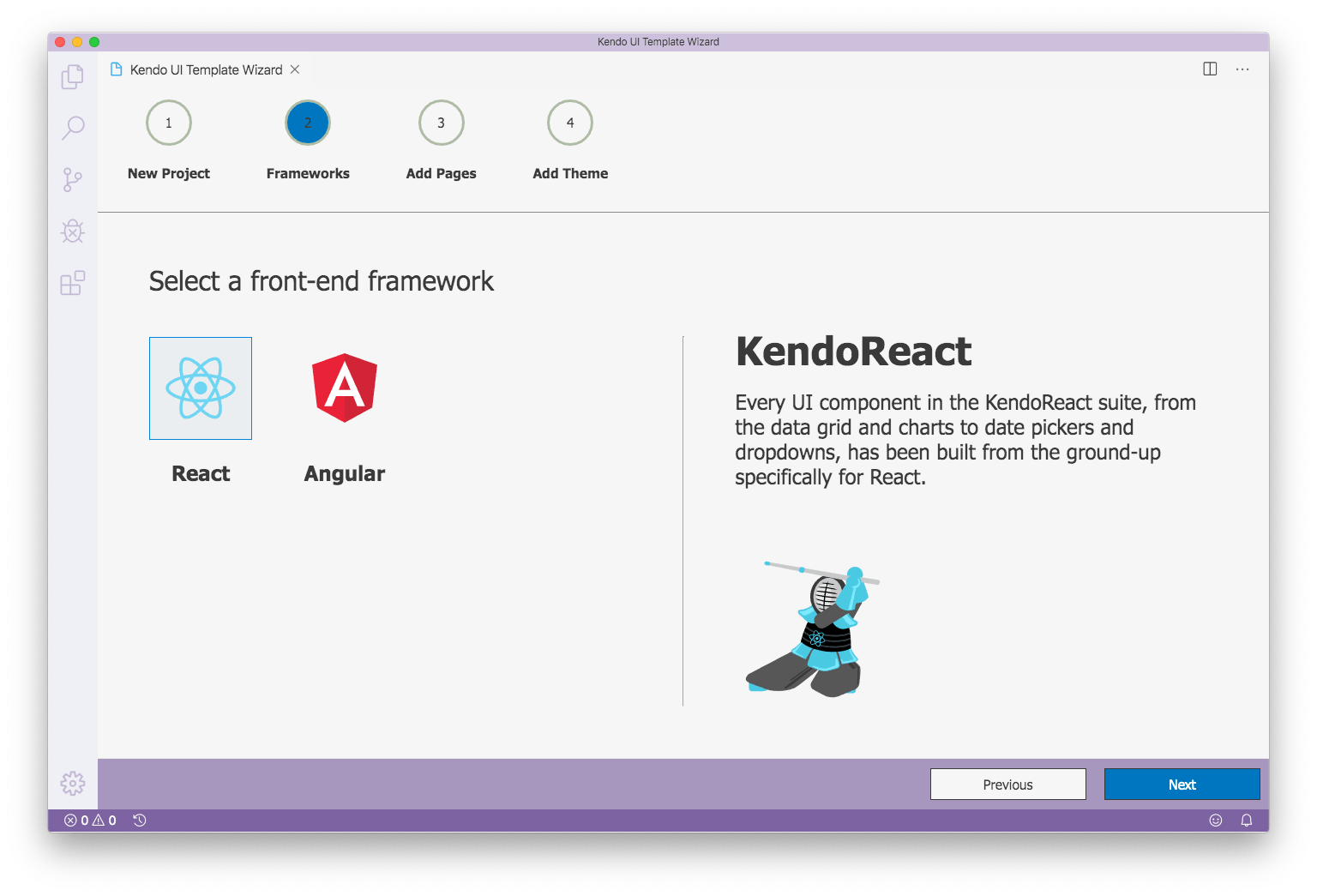Screen dimensions: 1317x896
Task: Click the Add Theme step label
Action: click(x=570, y=173)
